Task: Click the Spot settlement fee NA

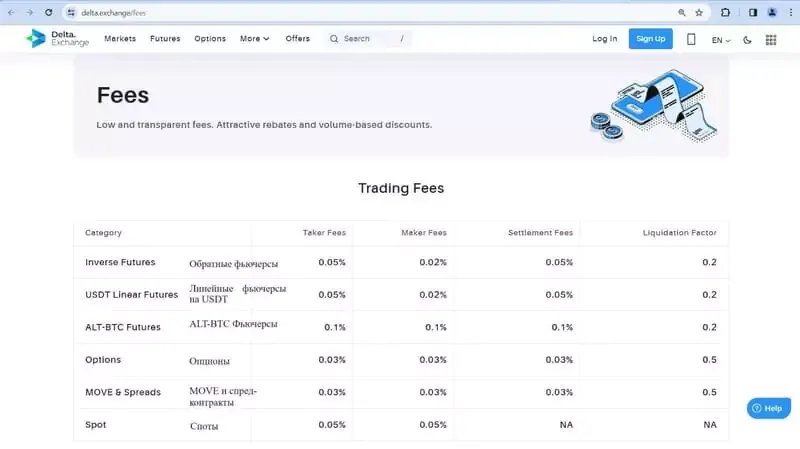Action: coord(566,425)
